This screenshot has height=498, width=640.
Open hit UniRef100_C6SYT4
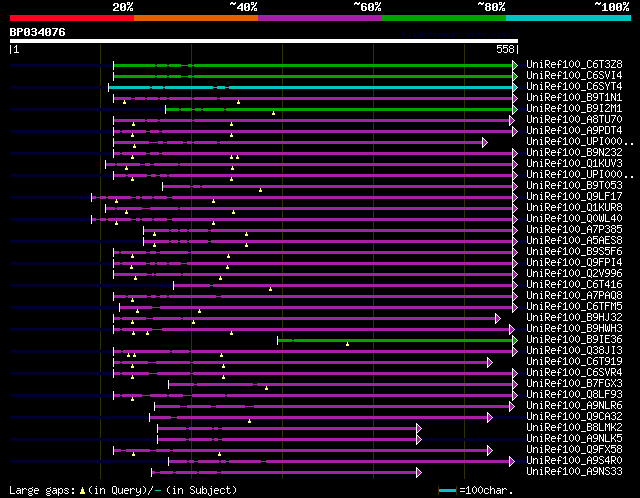(574, 87)
